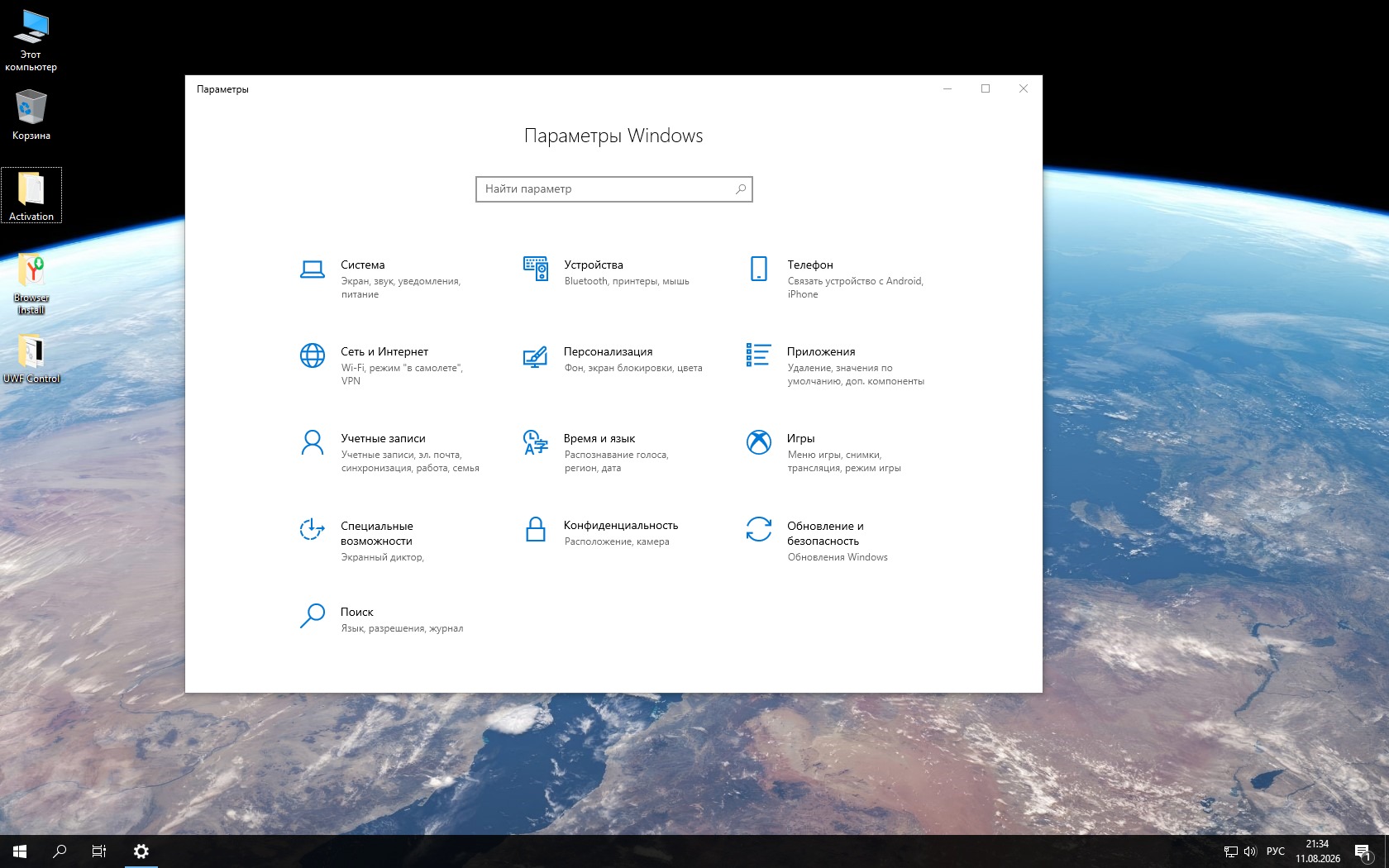Open the Конфиденциальность lock icon
This screenshot has height=868, width=1389.
click(x=536, y=529)
